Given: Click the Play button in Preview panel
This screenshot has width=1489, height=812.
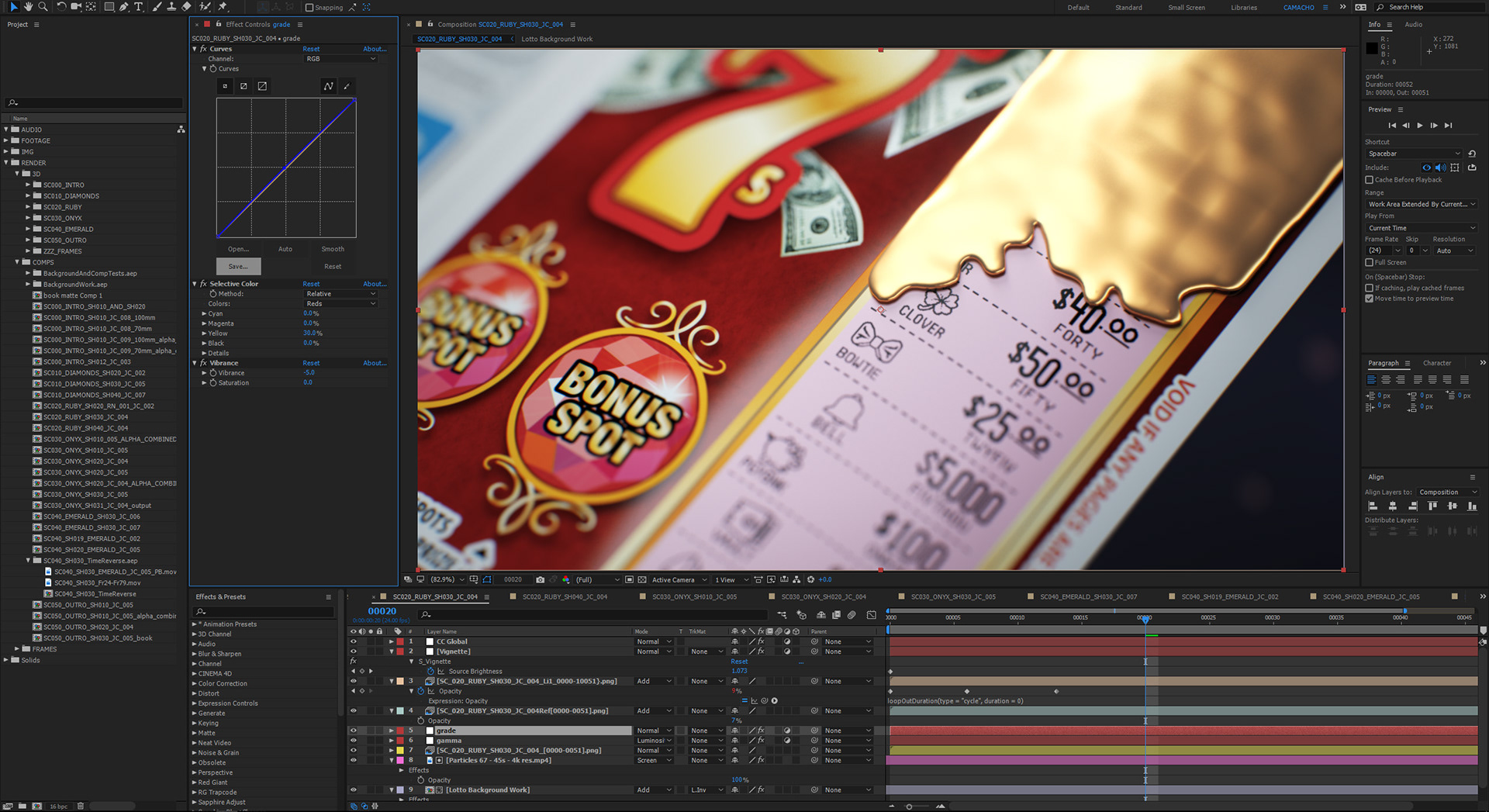Looking at the screenshot, I should 1420,125.
